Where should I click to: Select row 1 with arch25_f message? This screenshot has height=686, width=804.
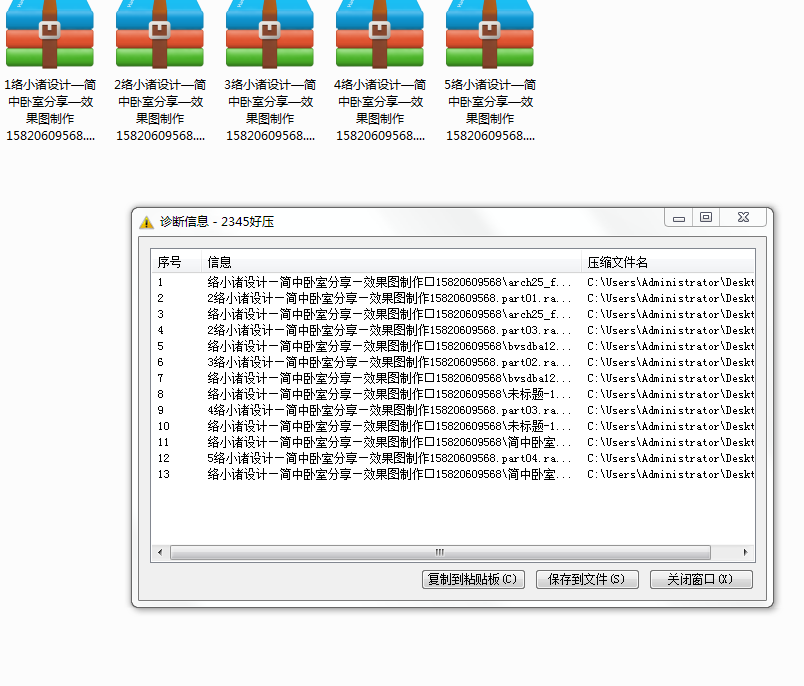click(453, 282)
